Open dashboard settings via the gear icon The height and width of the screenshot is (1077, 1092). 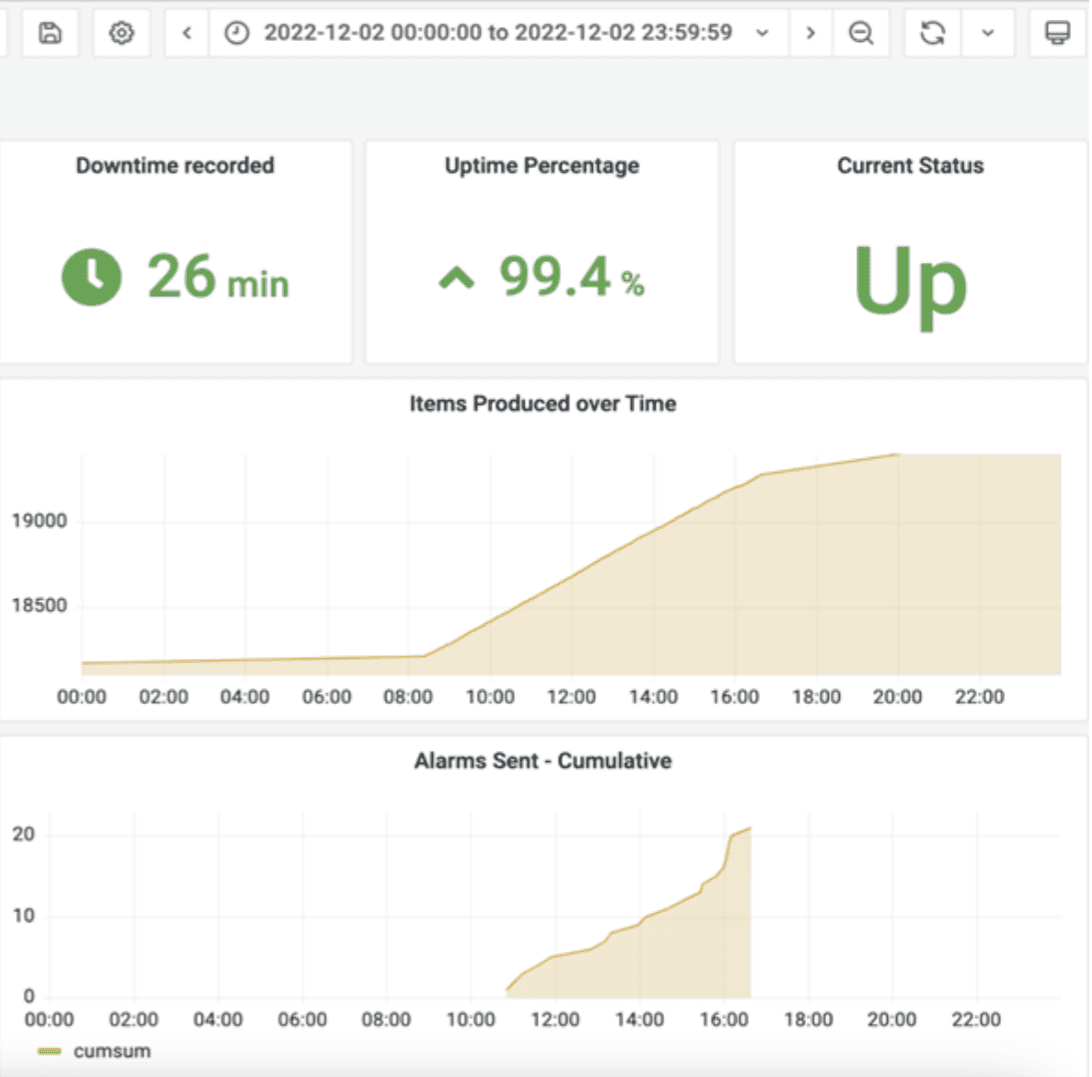121,33
